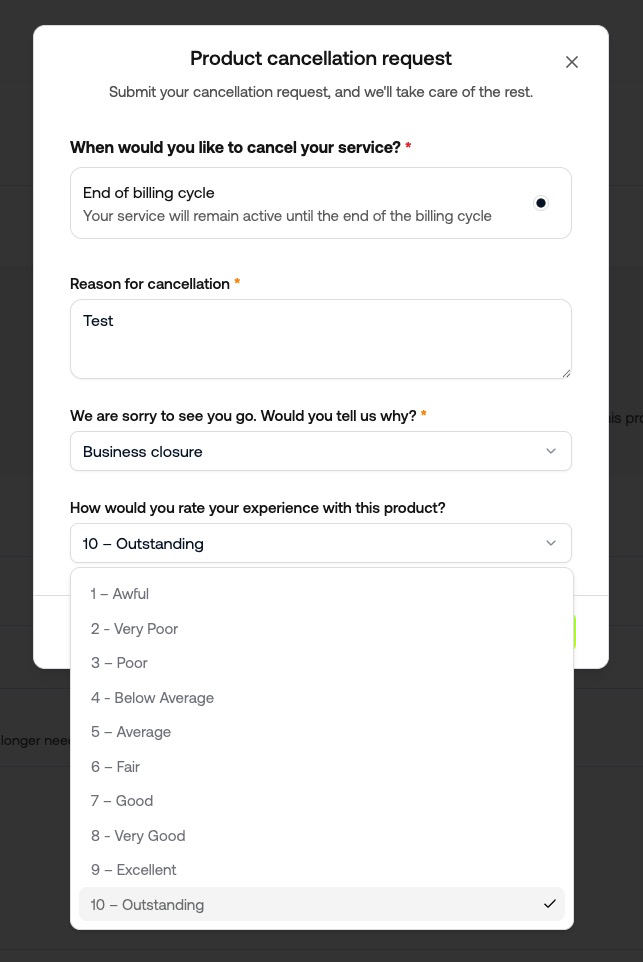Pick 4 - Below Average rating
Viewport: 643px width, 962px height.
click(x=152, y=698)
